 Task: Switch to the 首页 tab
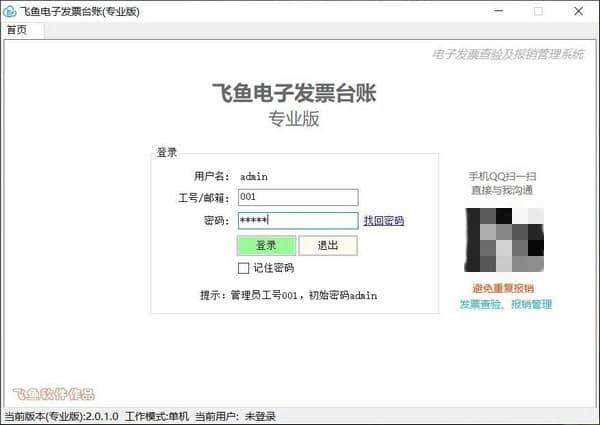[x=17, y=30]
